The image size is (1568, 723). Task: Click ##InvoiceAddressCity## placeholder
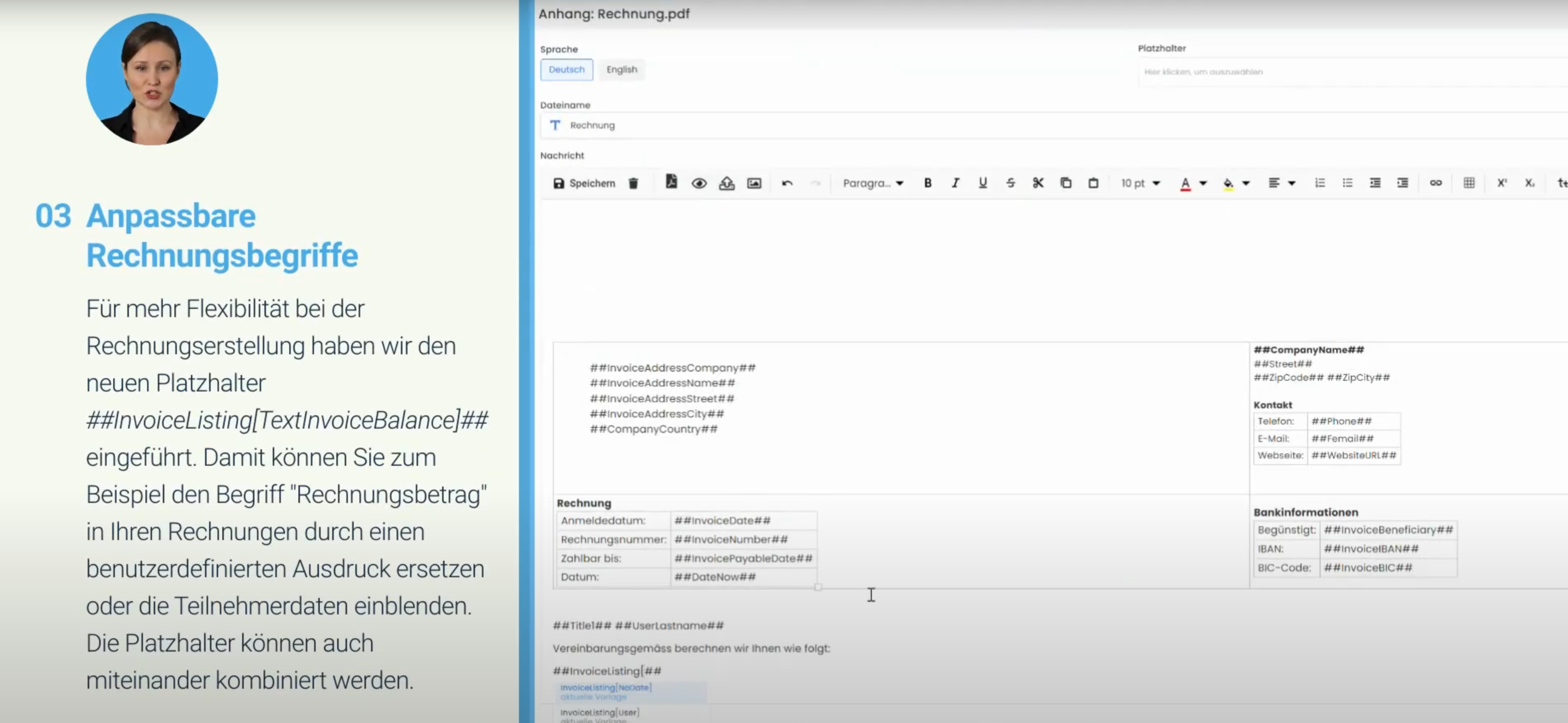[x=656, y=413]
